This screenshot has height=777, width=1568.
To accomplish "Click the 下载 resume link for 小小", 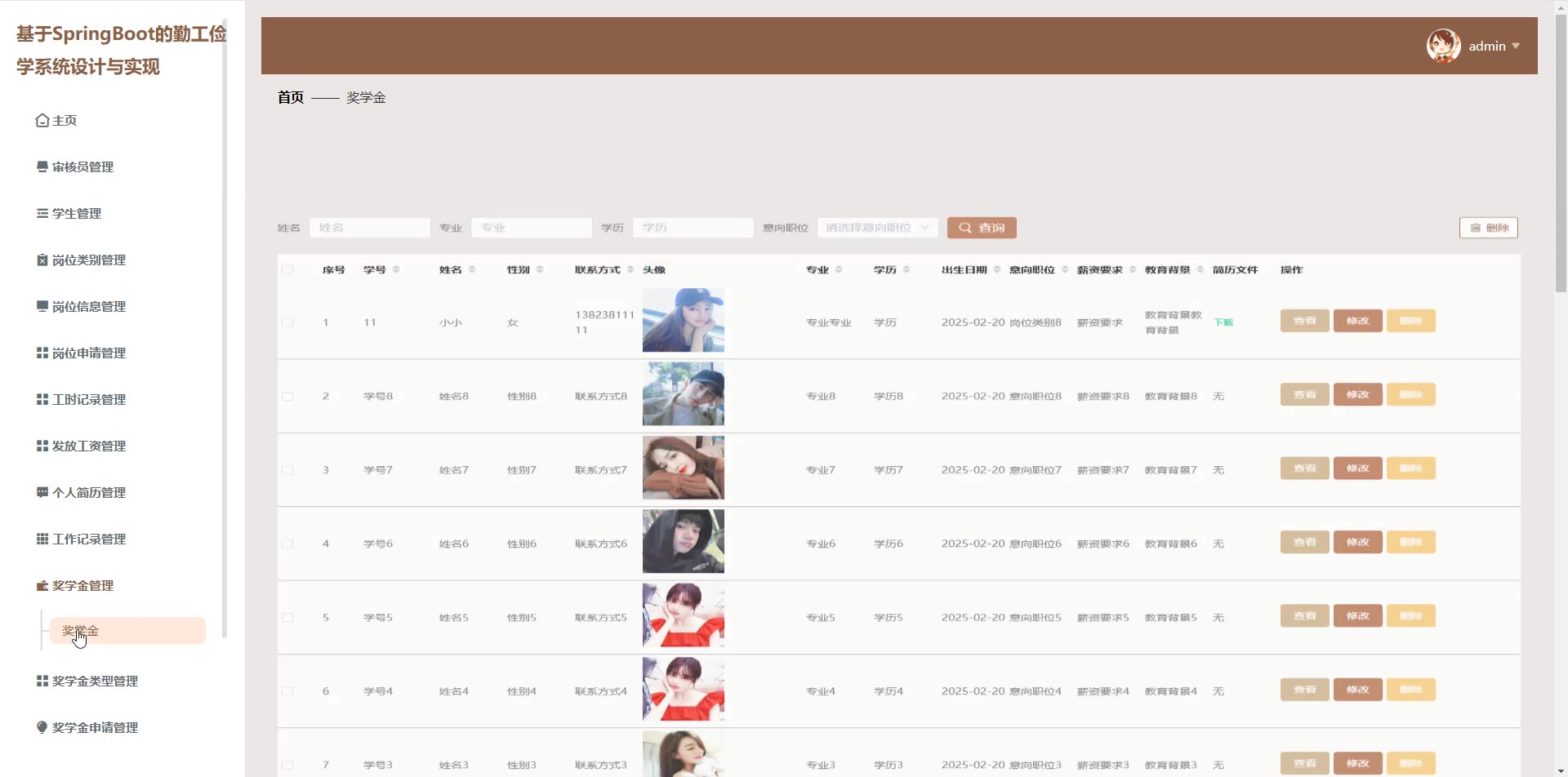I will click(x=1223, y=322).
